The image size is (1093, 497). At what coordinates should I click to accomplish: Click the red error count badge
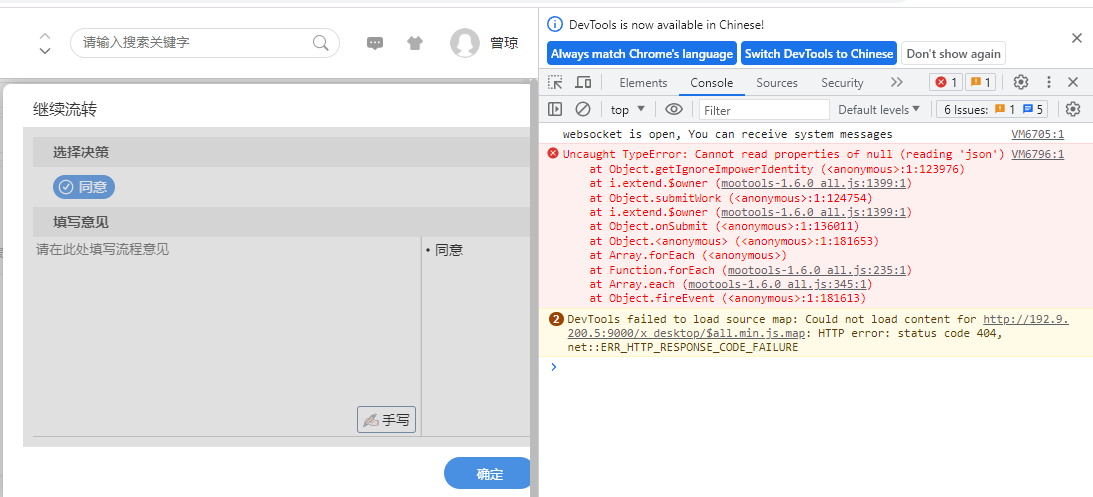946,82
